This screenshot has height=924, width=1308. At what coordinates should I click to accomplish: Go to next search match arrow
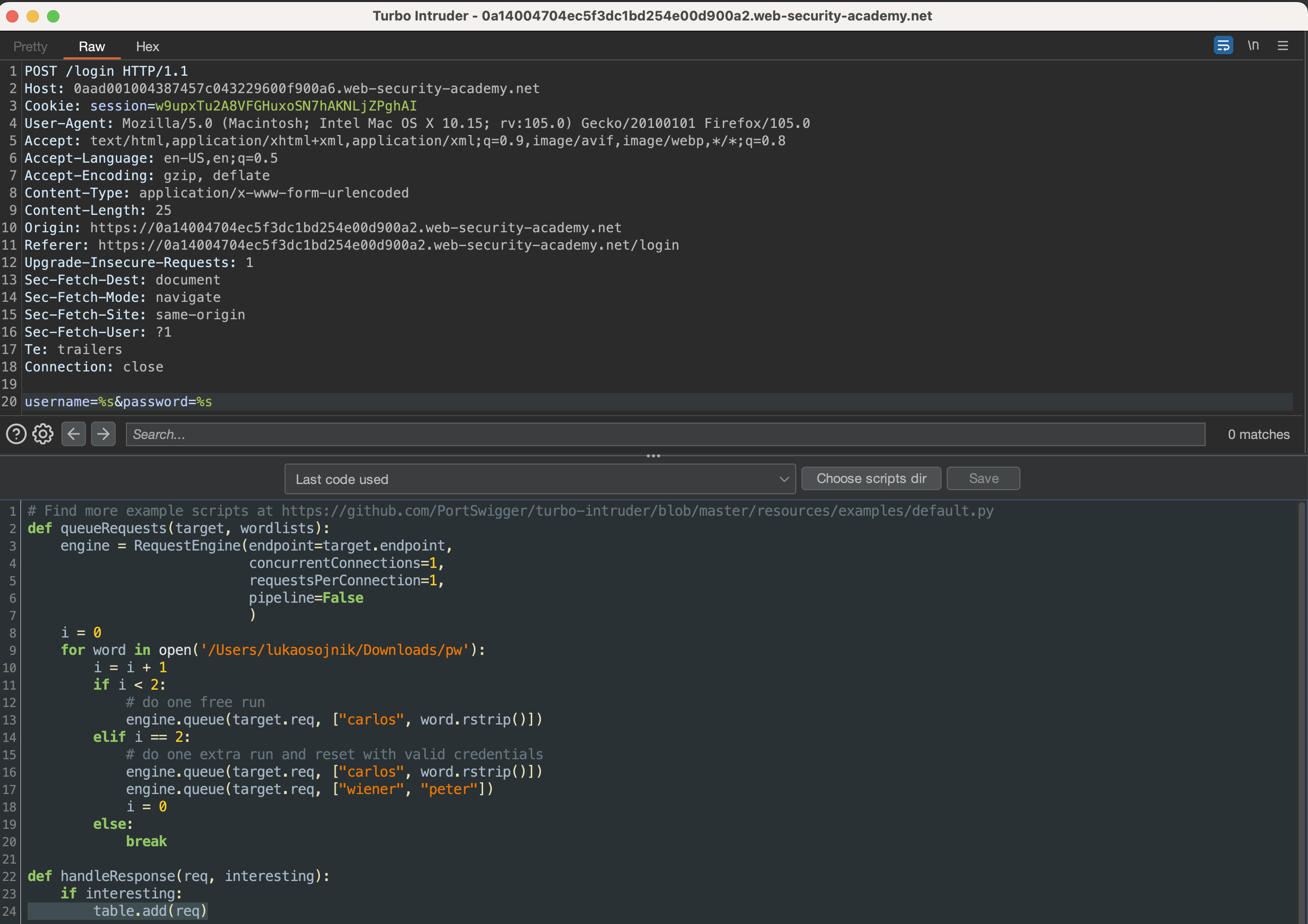(103, 434)
